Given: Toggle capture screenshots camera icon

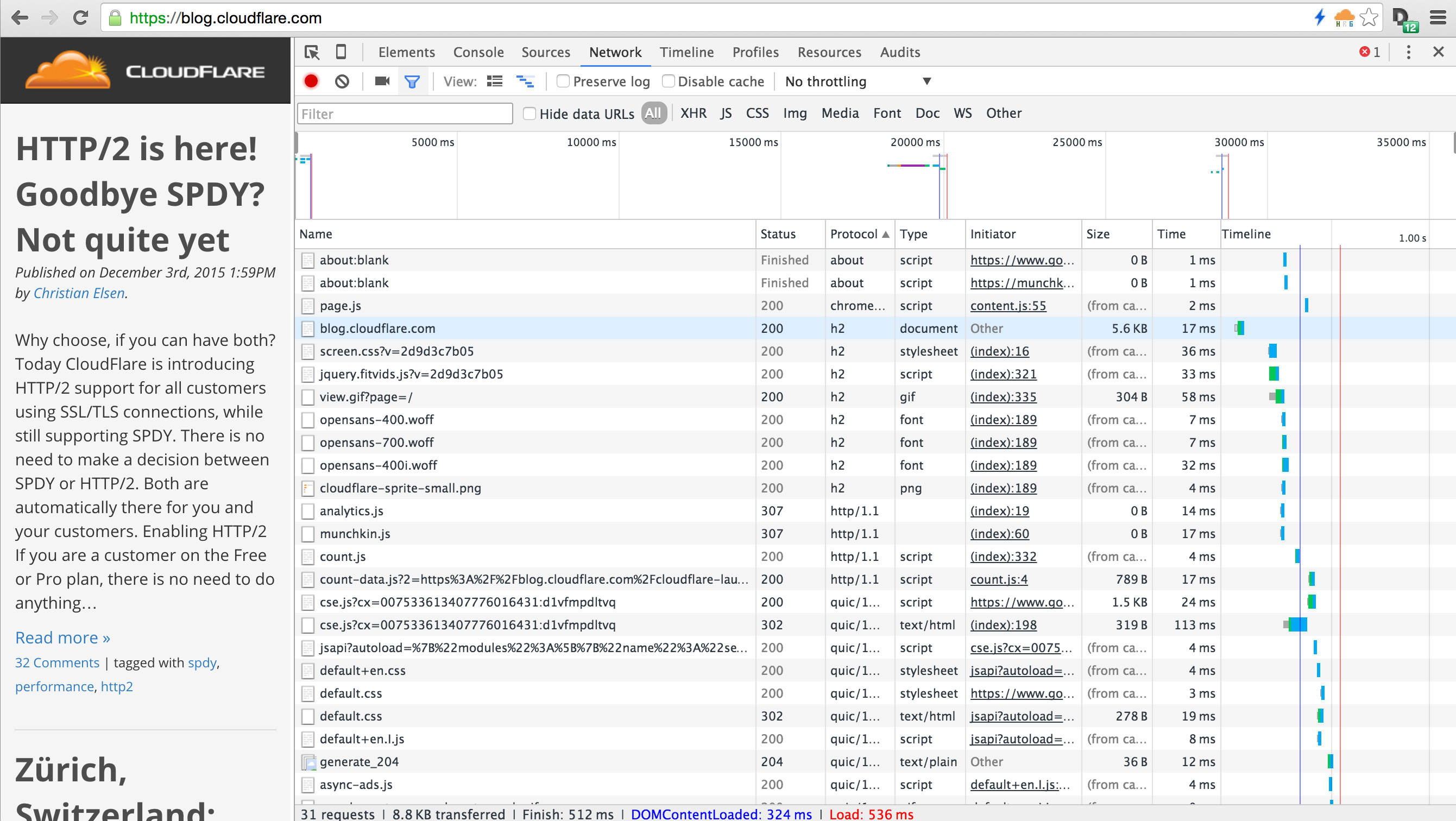Looking at the screenshot, I should pyautogui.click(x=383, y=81).
